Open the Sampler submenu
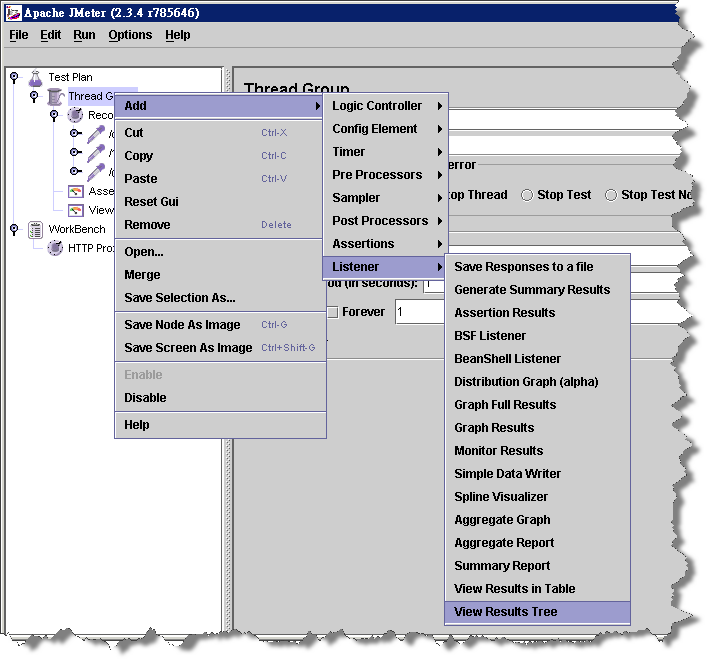707x659 pixels. (x=386, y=198)
